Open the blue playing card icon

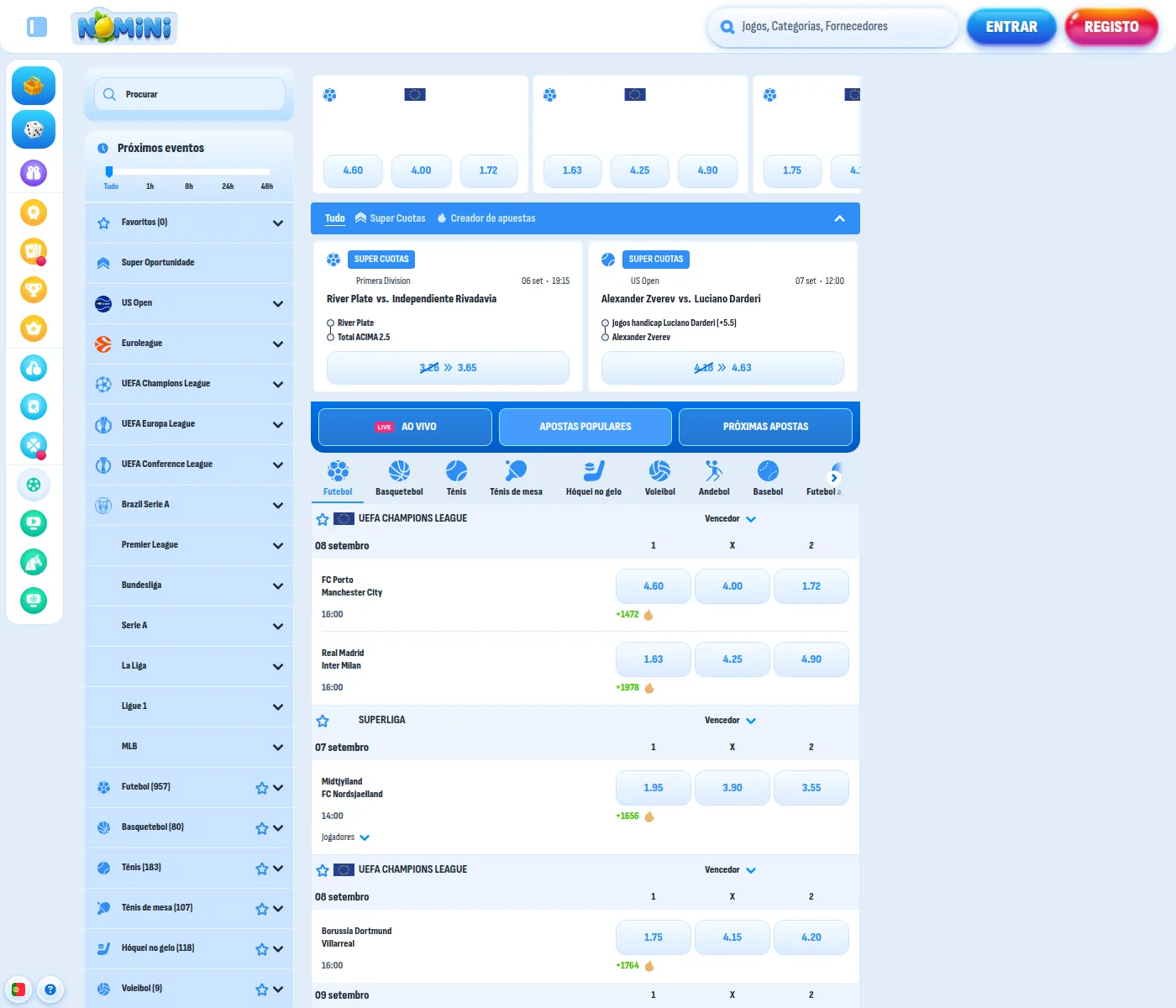click(x=34, y=407)
